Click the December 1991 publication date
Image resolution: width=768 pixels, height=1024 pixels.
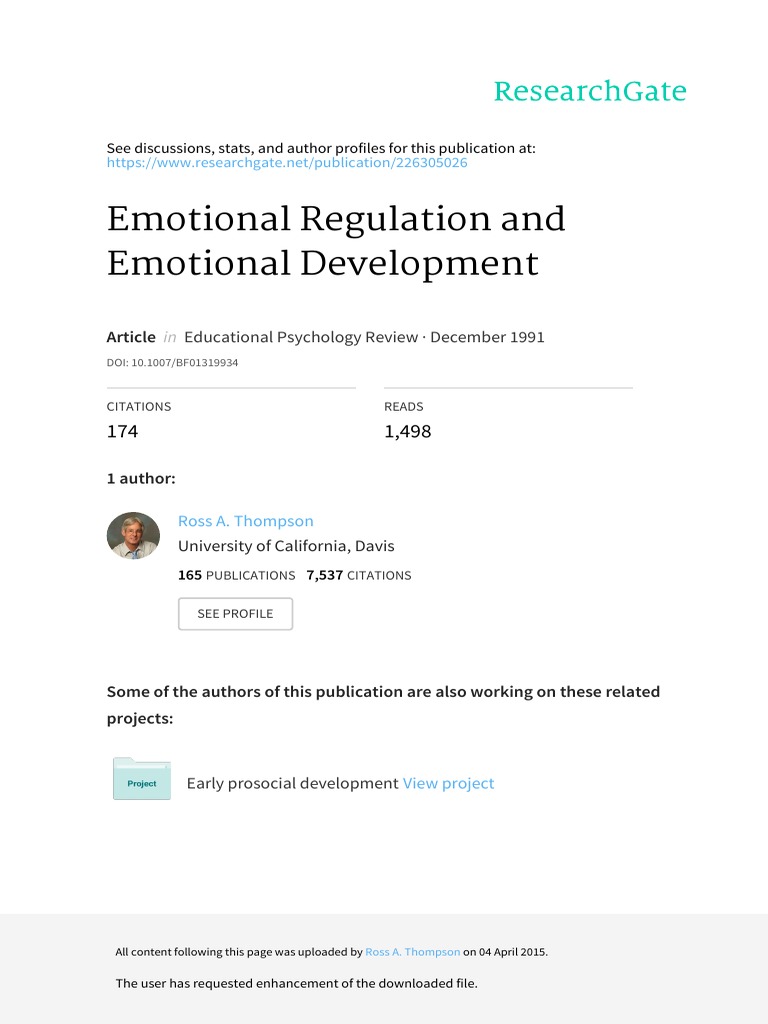tap(487, 337)
